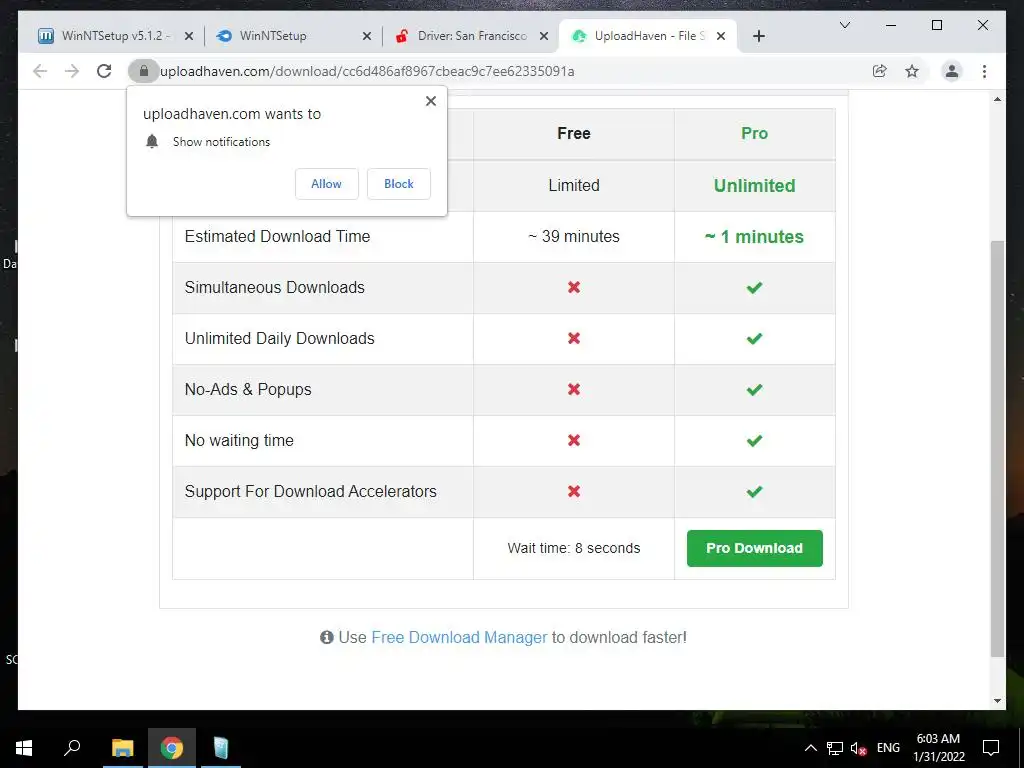Click green check for Unlimited Daily Downloads

tap(754, 338)
